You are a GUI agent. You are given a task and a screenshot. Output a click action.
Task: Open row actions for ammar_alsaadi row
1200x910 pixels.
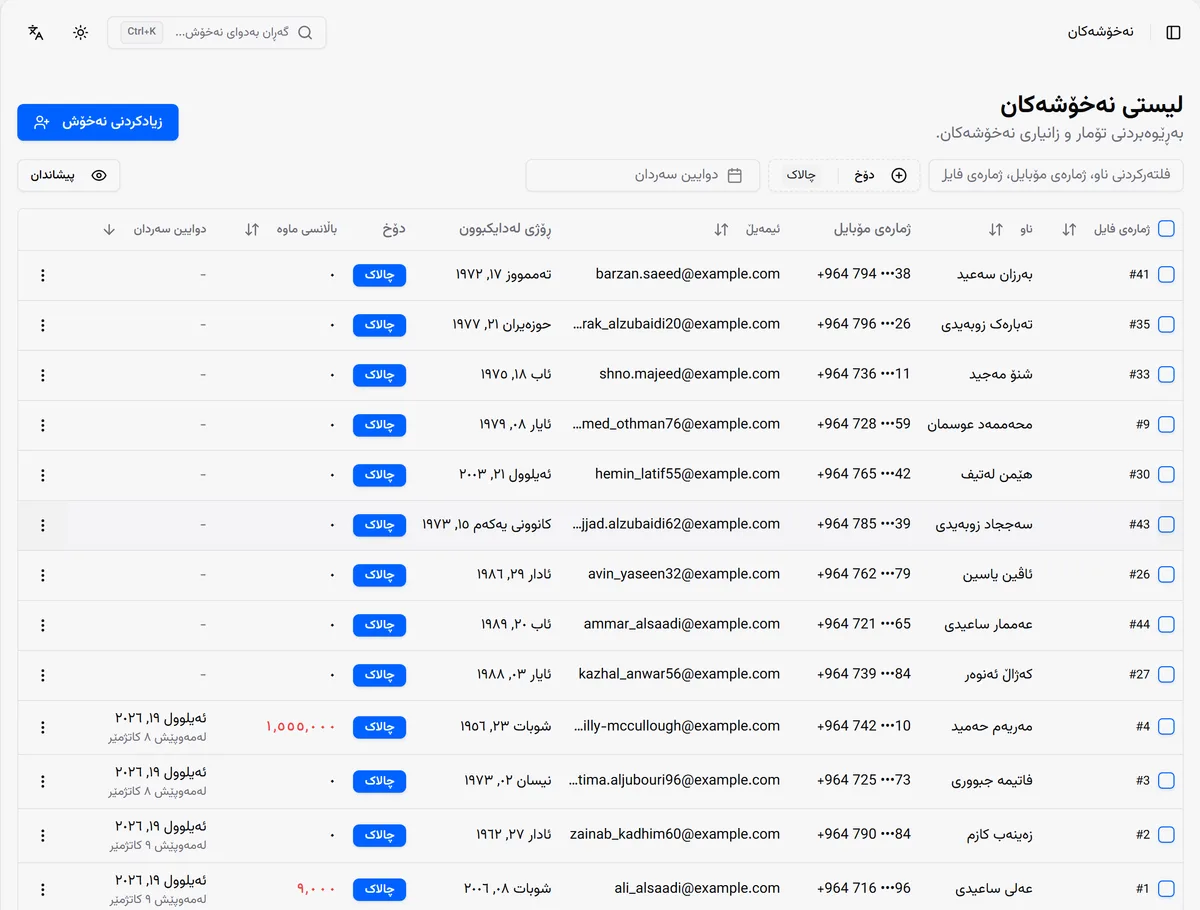[42, 625]
